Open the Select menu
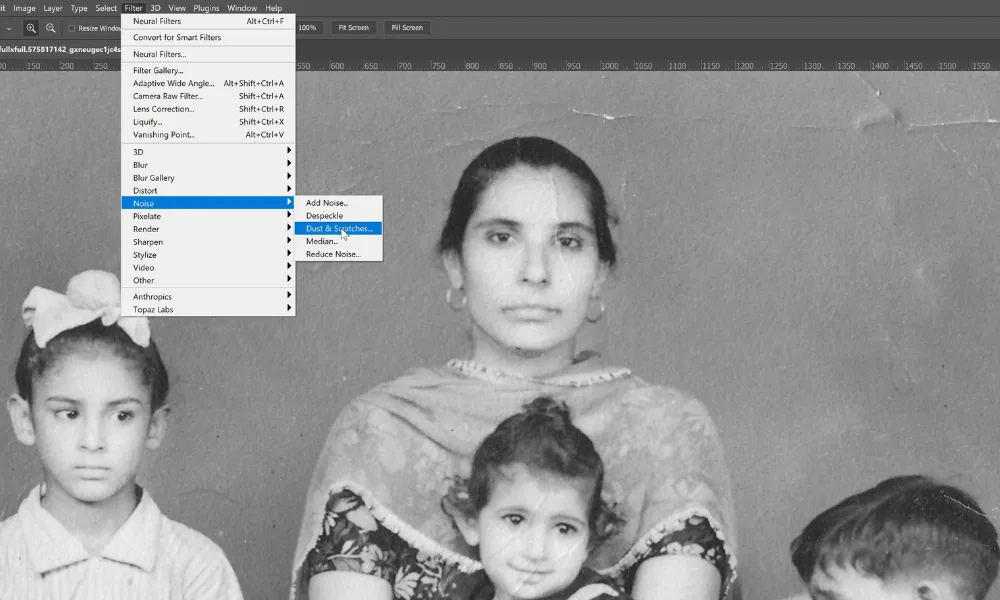The width and height of the screenshot is (1000, 600). click(106, 8)
